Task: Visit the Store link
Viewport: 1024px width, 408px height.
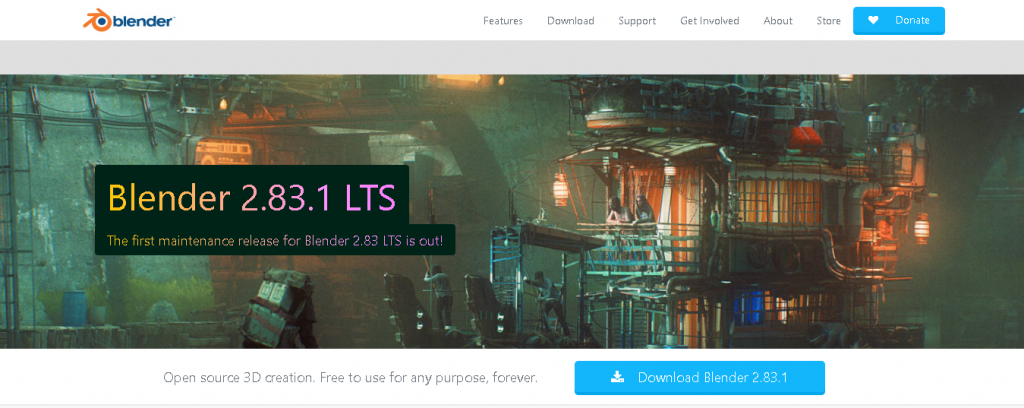Action: [829, 21]
